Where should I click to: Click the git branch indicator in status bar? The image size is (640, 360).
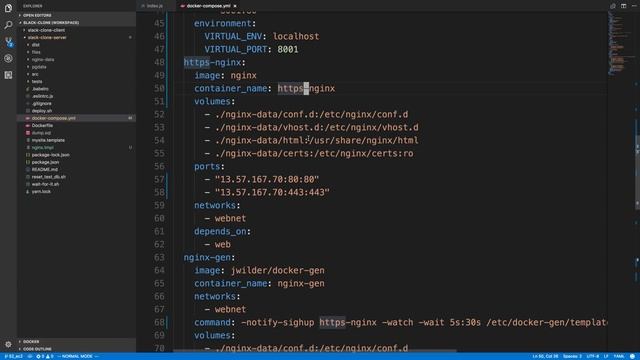pyautogui.click(x=13, y=356)
